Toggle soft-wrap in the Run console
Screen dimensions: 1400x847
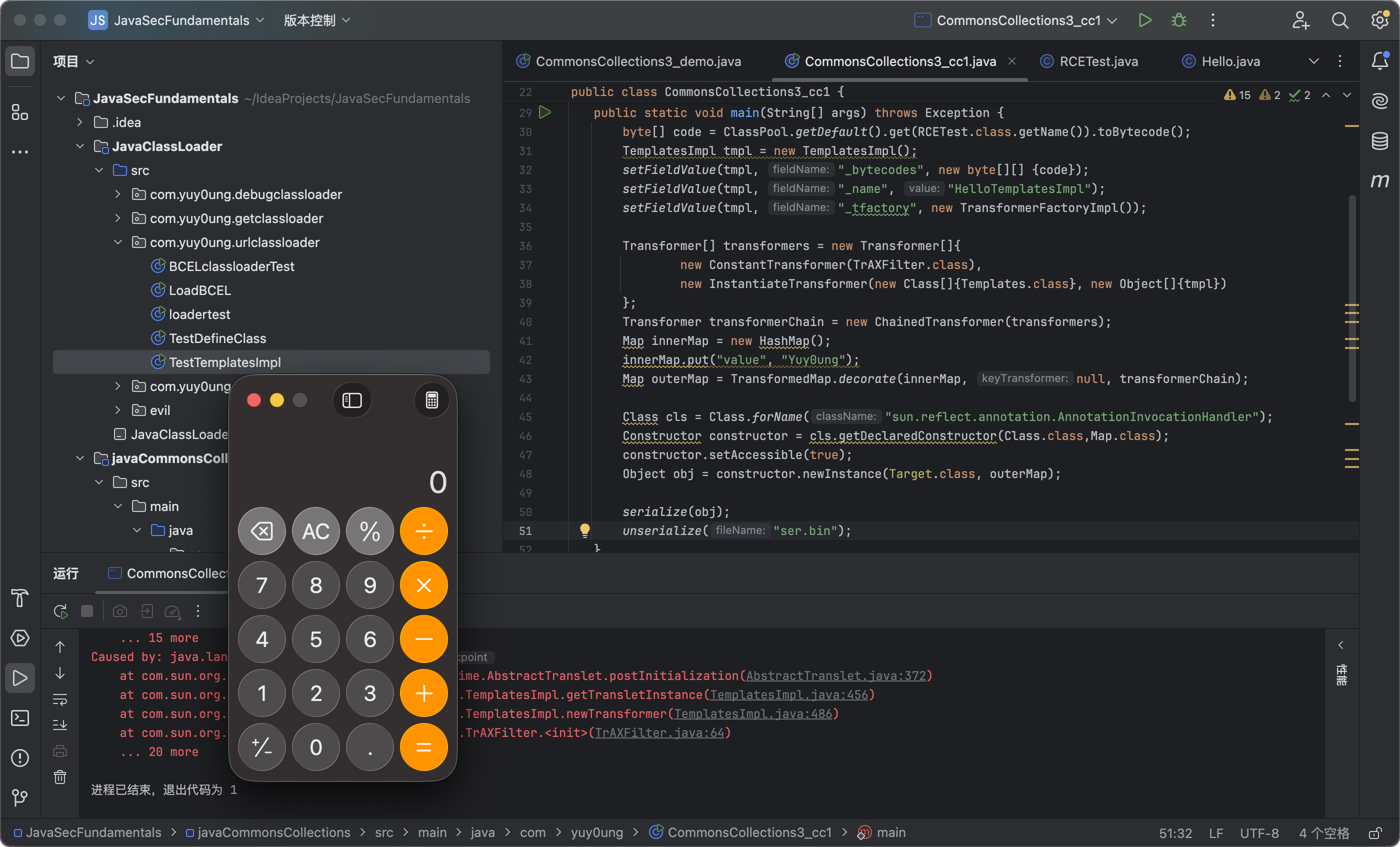click(x=60, y=699)
